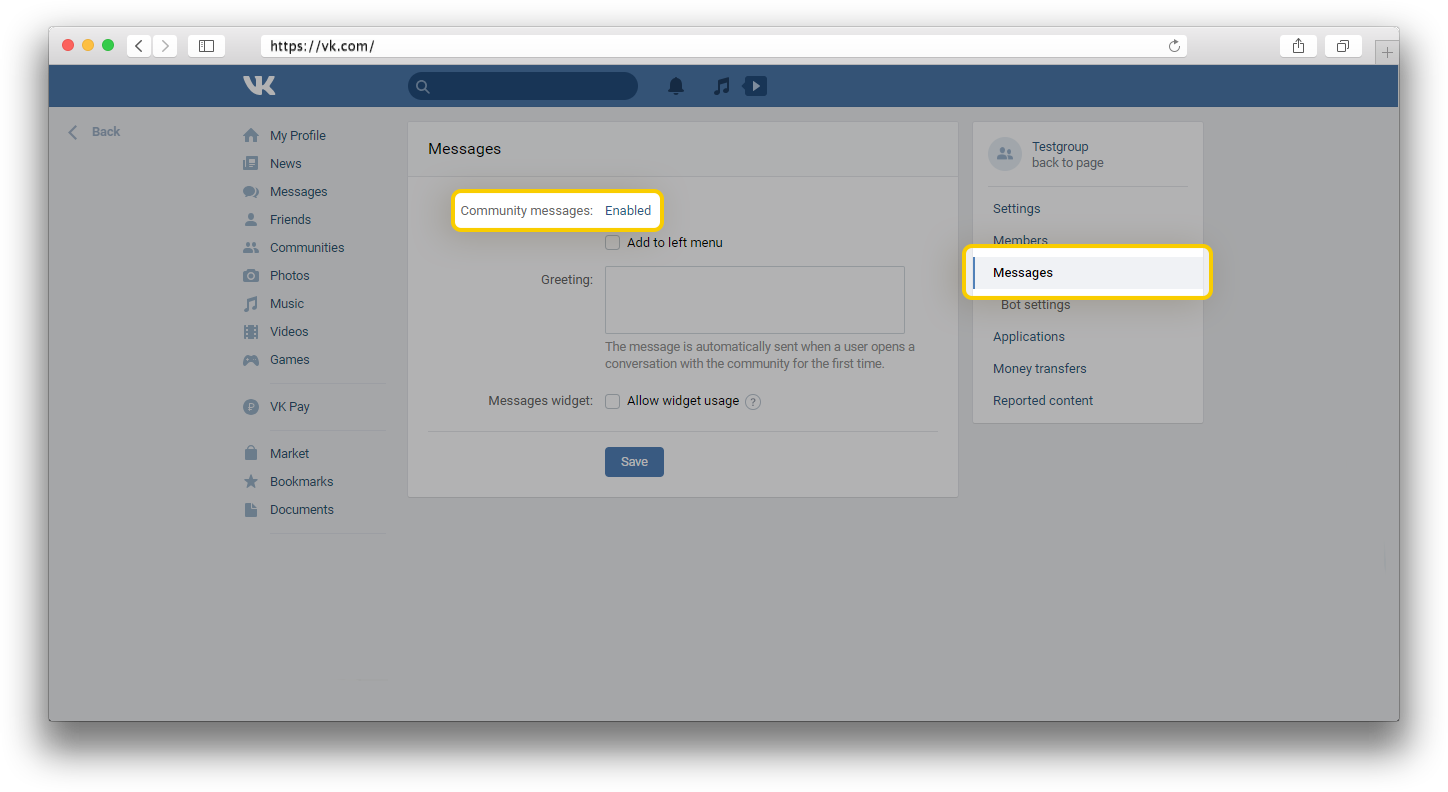Click the VK logo in header
Image resolution: width=1448 pixels, height=792 pixels.
pos(259,86)
